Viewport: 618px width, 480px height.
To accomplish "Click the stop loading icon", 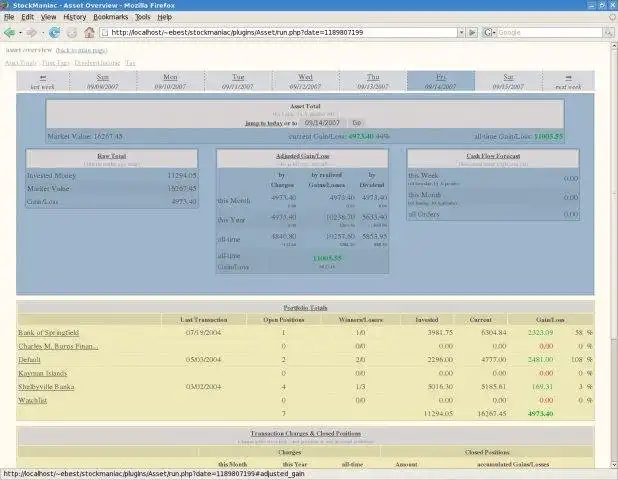I will pyautogui.click(x=71, y=33).
